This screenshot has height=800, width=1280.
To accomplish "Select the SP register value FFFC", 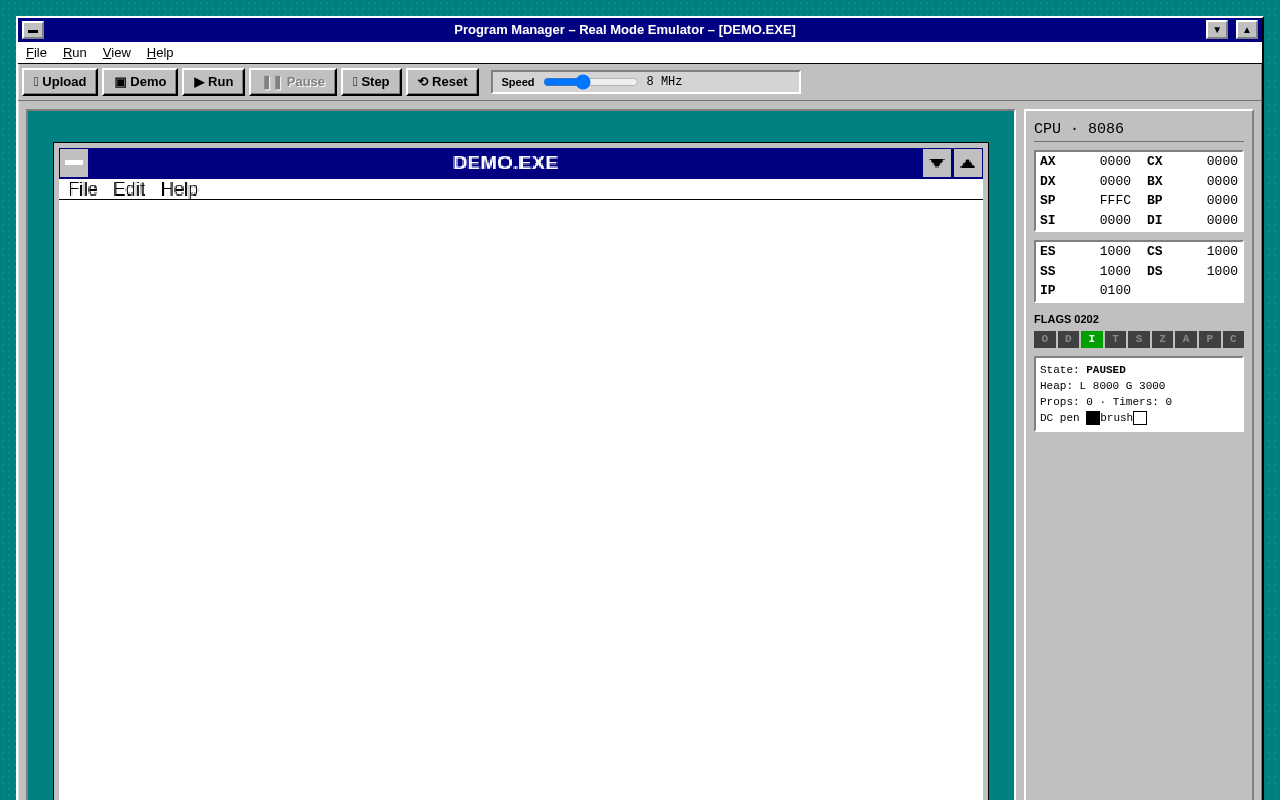I will pos(1115,201).
